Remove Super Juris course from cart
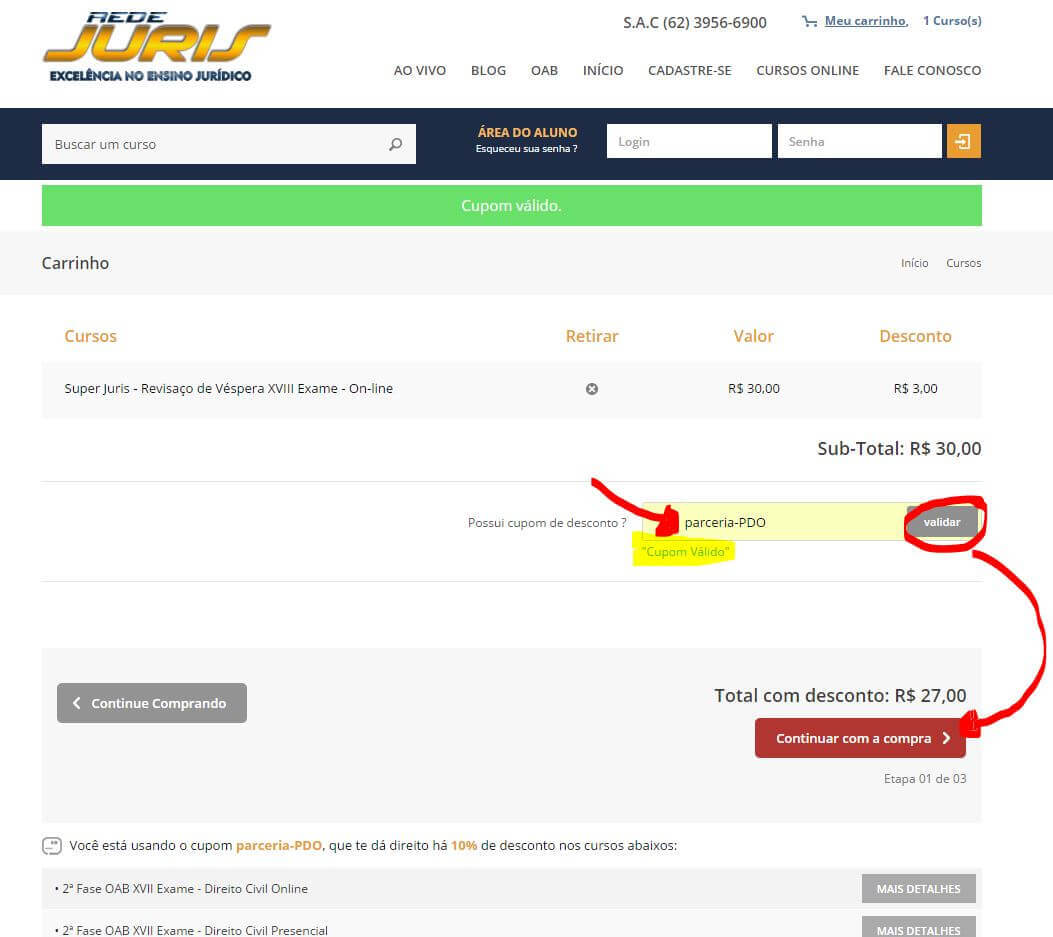 pyautogui.click(x=592, y=389)
